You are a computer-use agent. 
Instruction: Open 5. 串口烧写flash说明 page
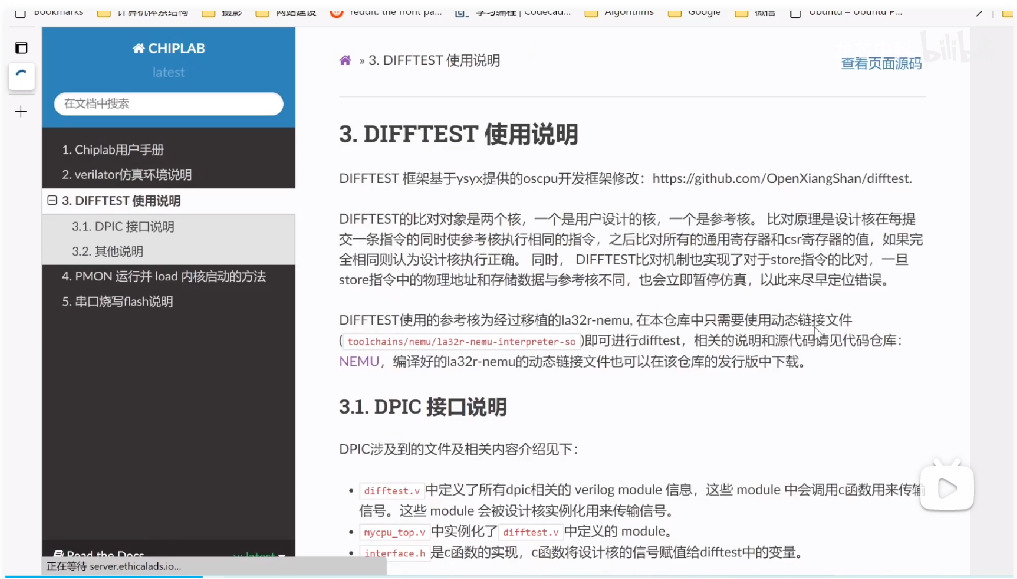point(117,301)
